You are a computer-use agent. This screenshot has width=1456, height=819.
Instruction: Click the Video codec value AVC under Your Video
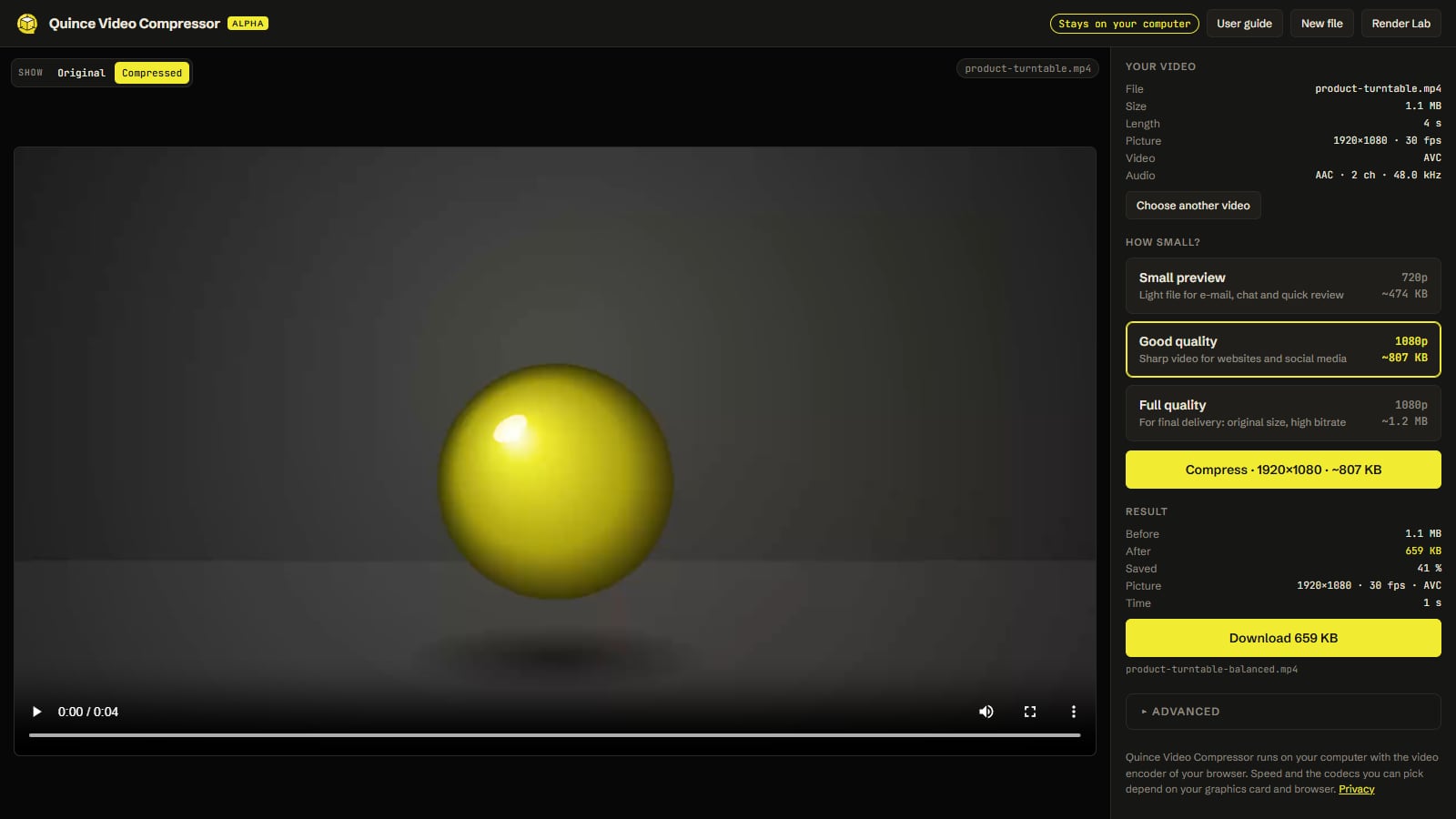coord(1432,158)
